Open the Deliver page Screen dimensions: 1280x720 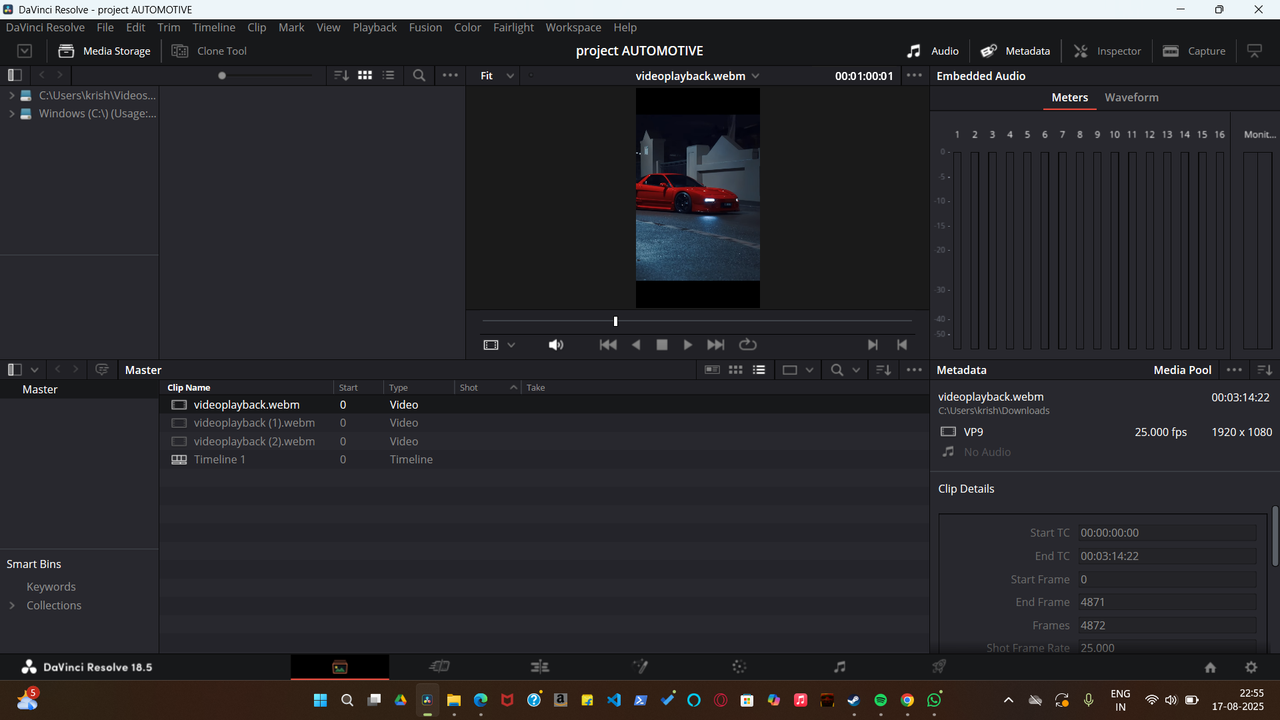(938, 666)
